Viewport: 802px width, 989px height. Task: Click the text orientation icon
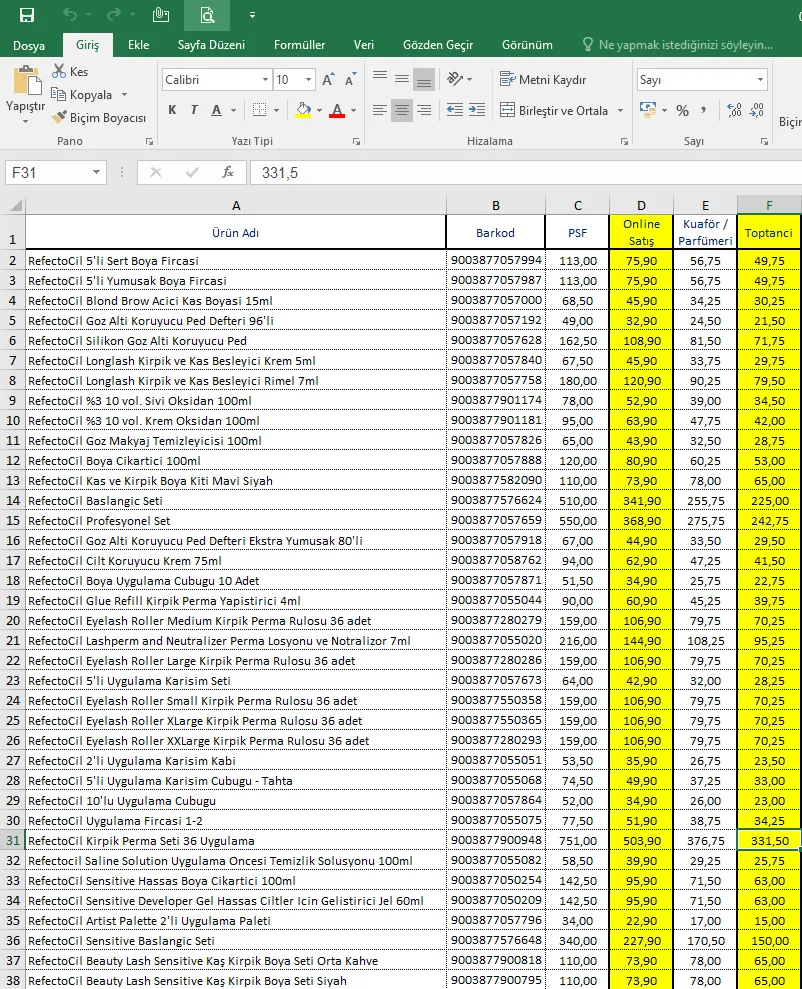455,78
